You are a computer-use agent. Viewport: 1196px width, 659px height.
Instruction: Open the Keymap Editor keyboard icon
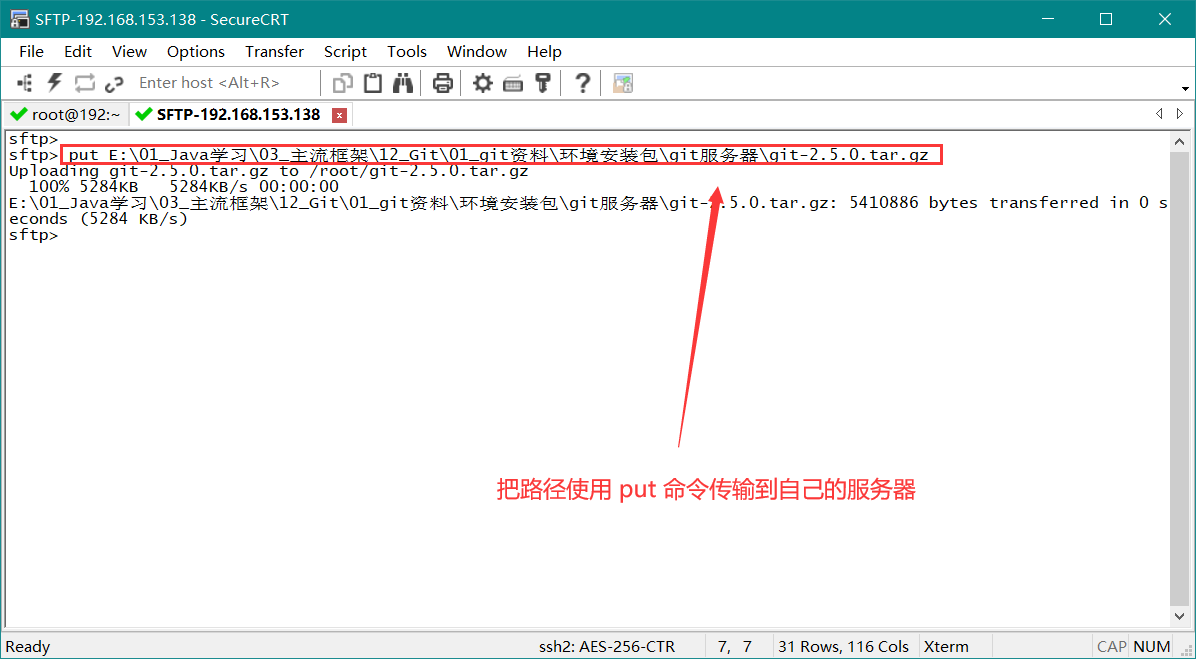513,83
